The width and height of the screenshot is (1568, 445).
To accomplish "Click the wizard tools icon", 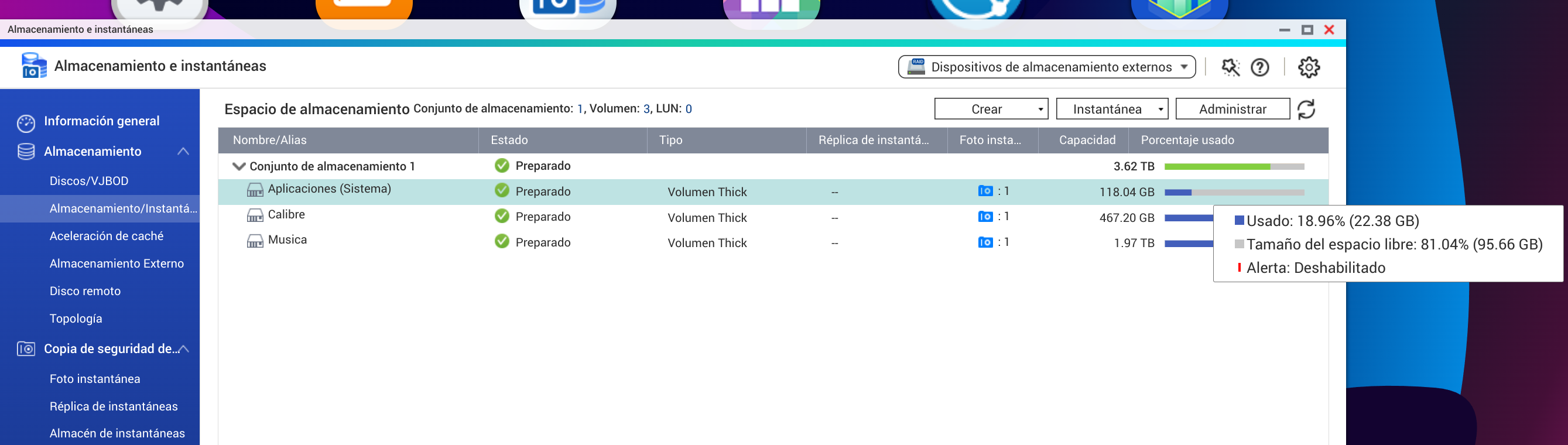I will click(x=1230, y=67).
